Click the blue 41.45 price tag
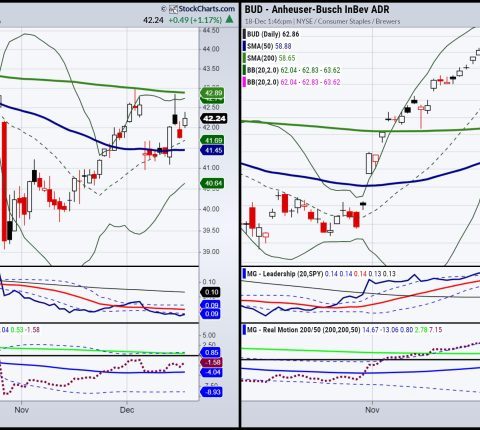Screen dimensions: 480x430 coord(212,150)
